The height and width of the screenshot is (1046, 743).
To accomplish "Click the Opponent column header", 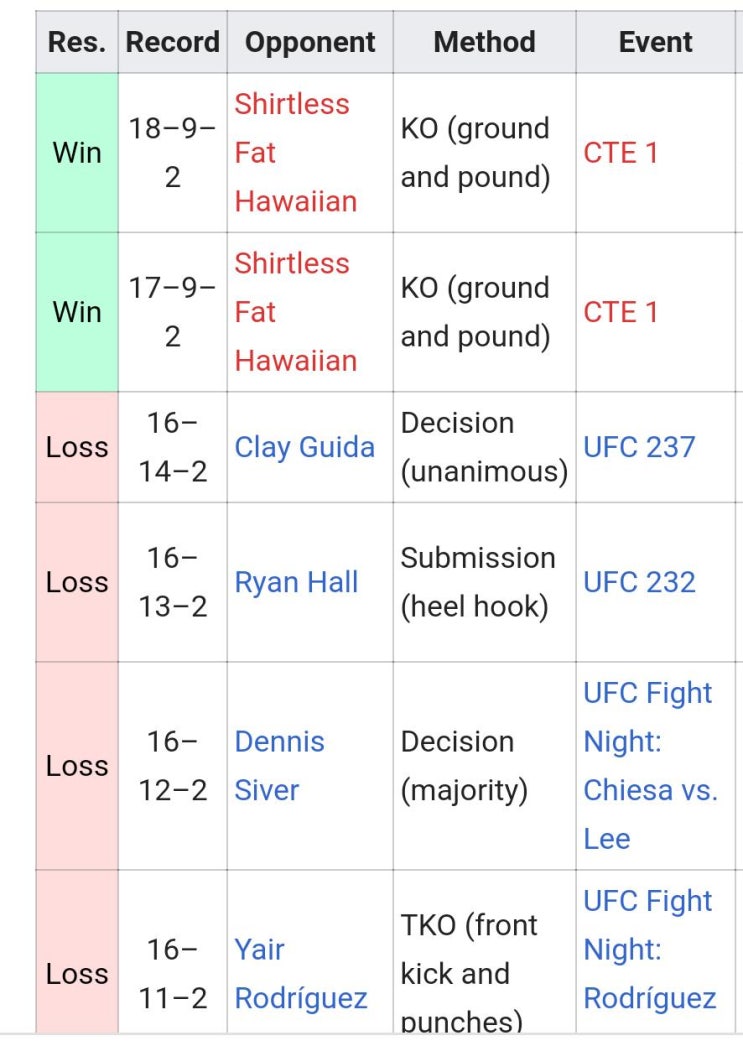I will (x=310, y=42).
